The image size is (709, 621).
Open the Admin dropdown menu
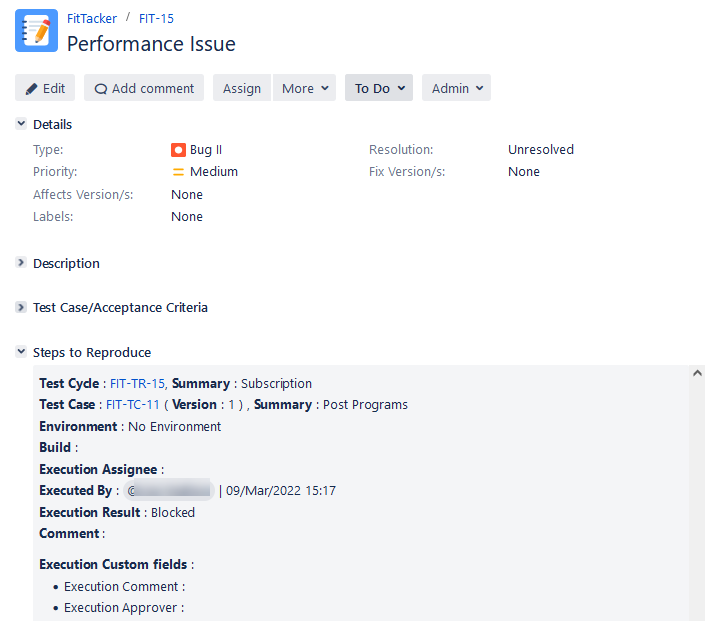(x=456, y=88)
